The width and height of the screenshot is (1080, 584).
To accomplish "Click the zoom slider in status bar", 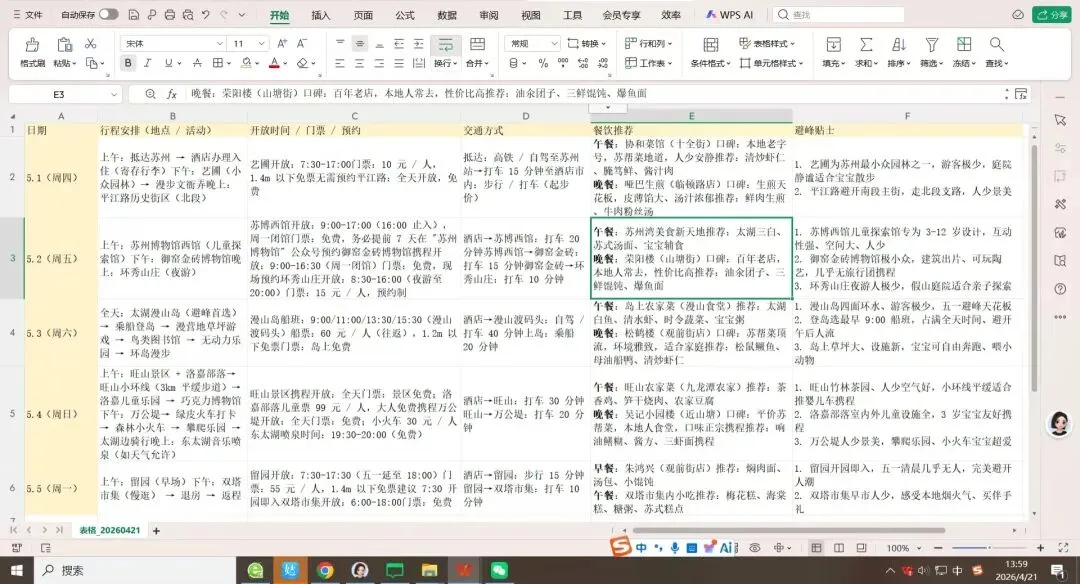I will click(989, 548).
